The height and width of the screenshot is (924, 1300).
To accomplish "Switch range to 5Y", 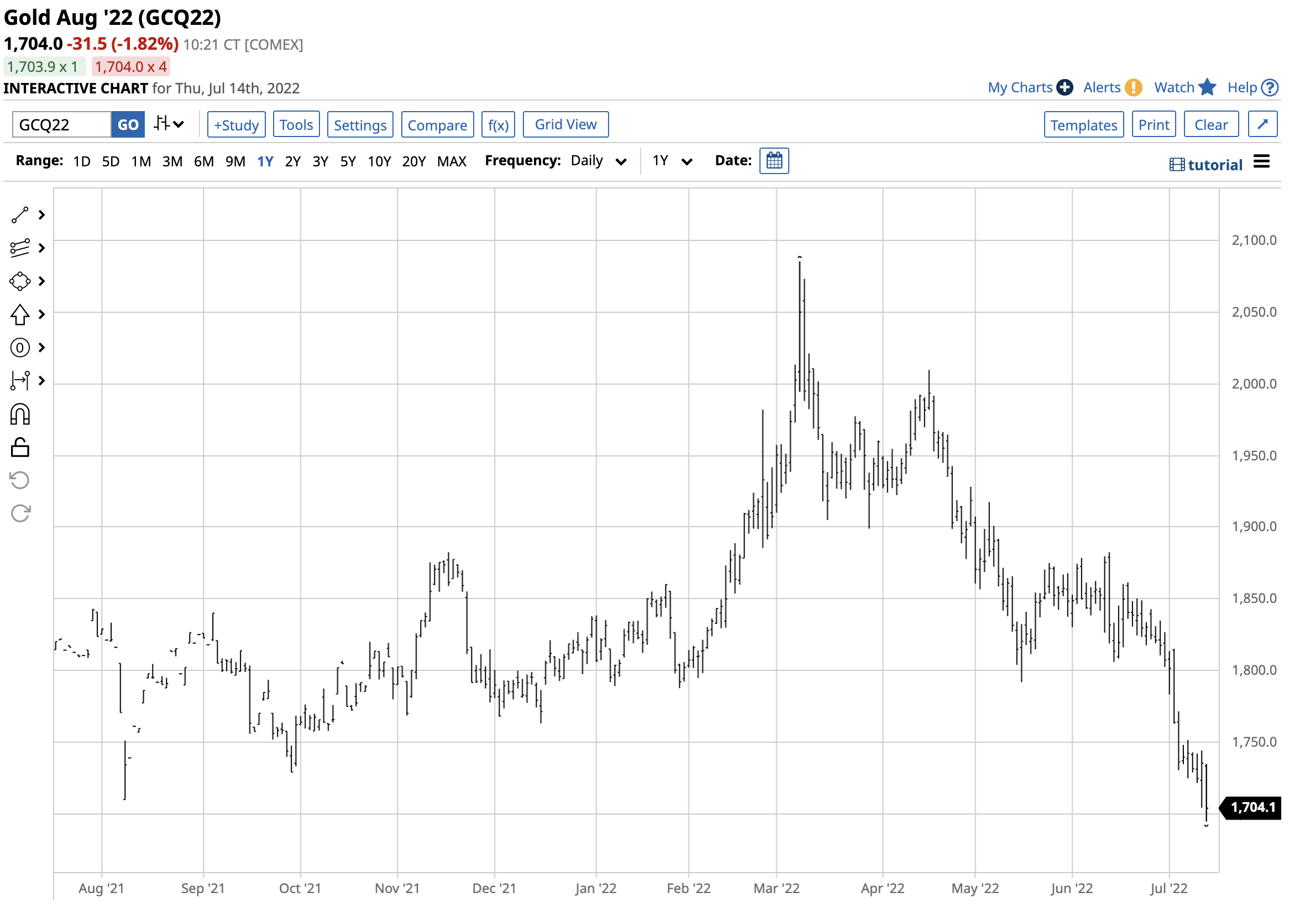I will pyautogui.click(x=348, y=161).
